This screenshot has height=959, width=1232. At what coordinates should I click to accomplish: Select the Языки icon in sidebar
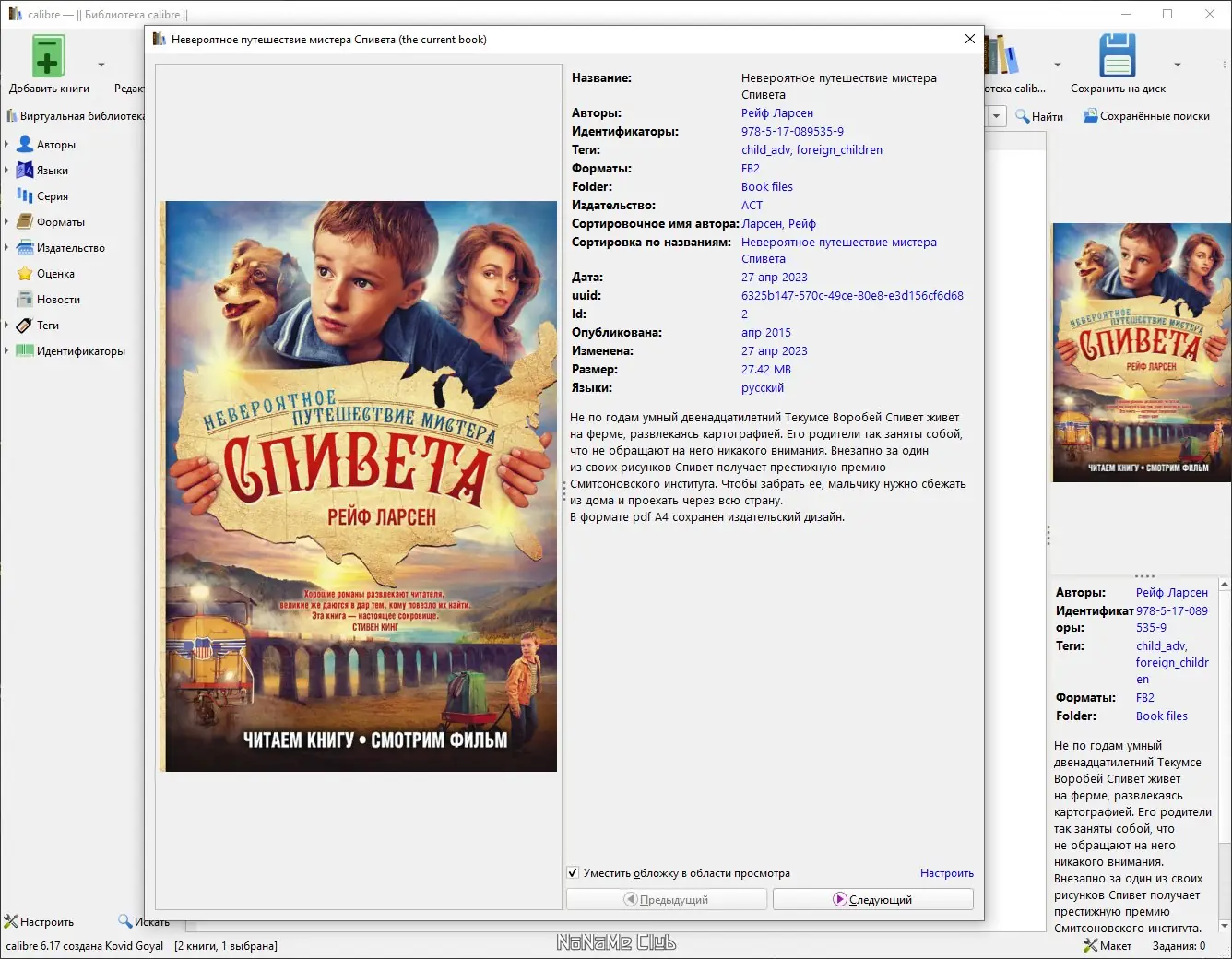tap(25, 170)
